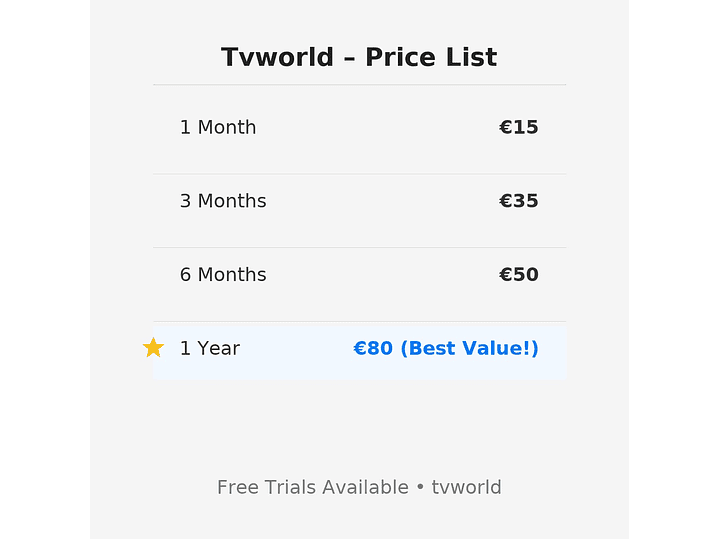Select the 1 Year plan label
Image resolution: width=719 pixels, height=539 pixels.
click(x=210, y=349)
